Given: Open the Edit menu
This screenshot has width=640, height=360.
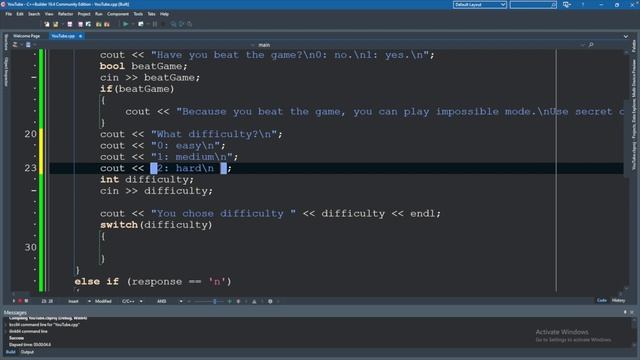Looking at the screenshot, I should point(20,14).
